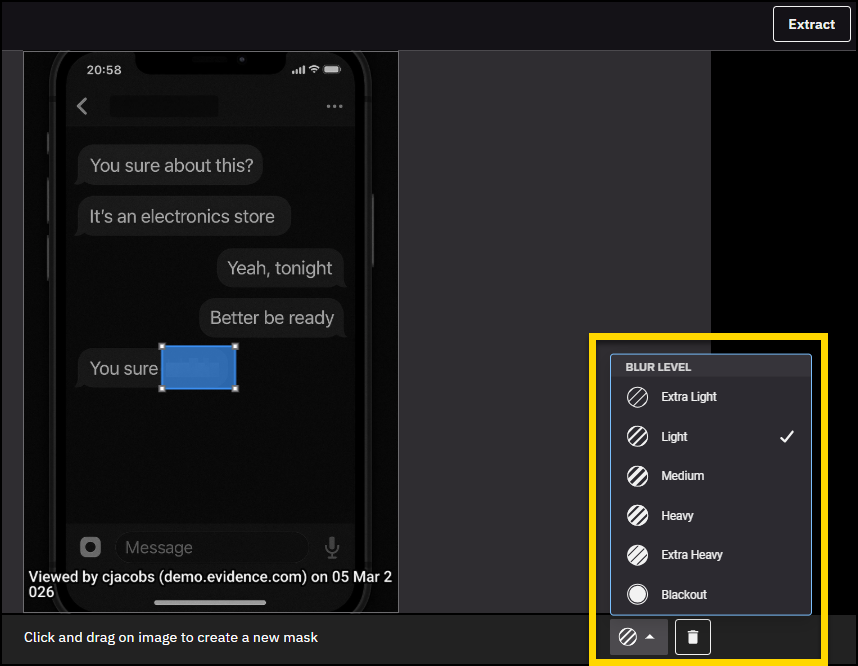The width and height of the screenshot is (858, 666).
Task: Delete the mask with trash icon
Action: [x=693, y=637]
